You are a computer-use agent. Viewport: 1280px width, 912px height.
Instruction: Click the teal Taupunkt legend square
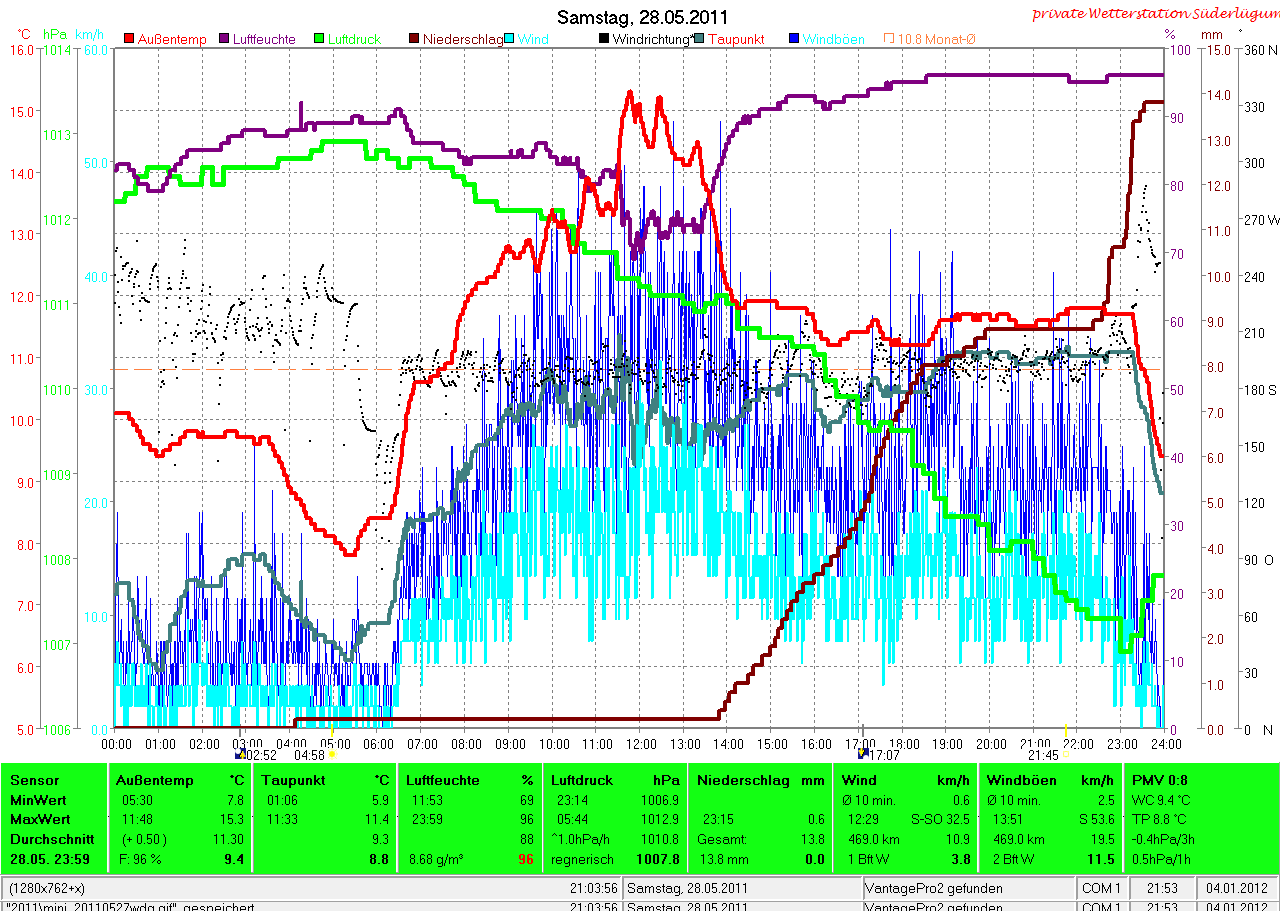click(x=699, y=39)
